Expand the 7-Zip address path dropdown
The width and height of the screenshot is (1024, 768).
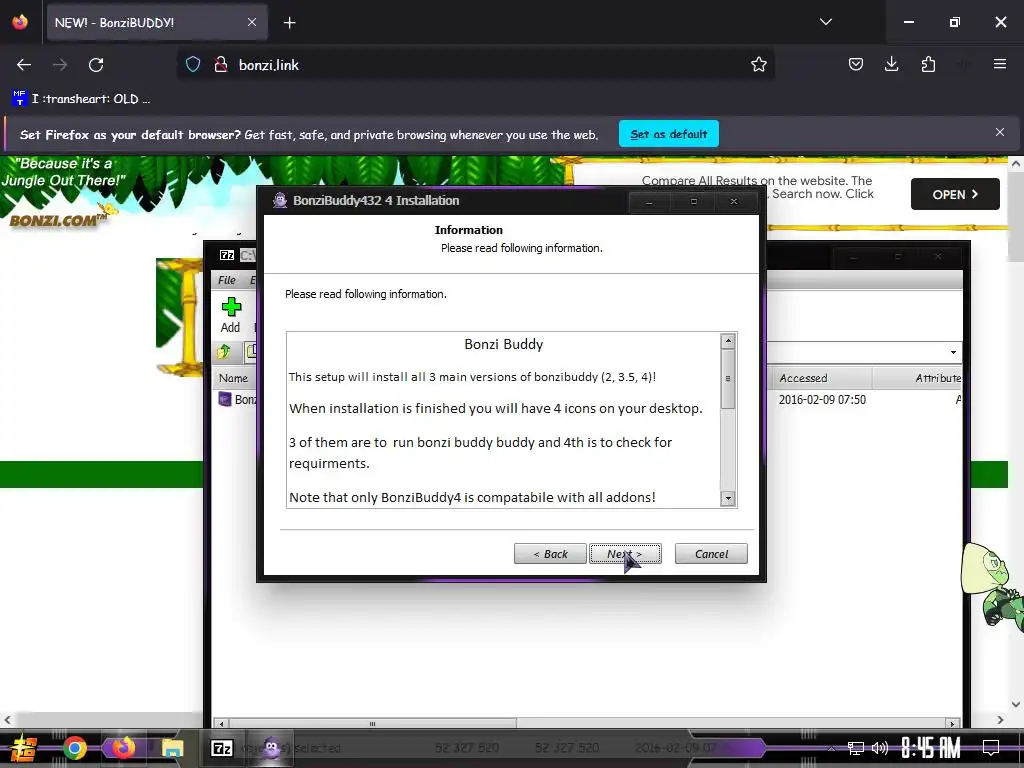click(x=953, y=353)
